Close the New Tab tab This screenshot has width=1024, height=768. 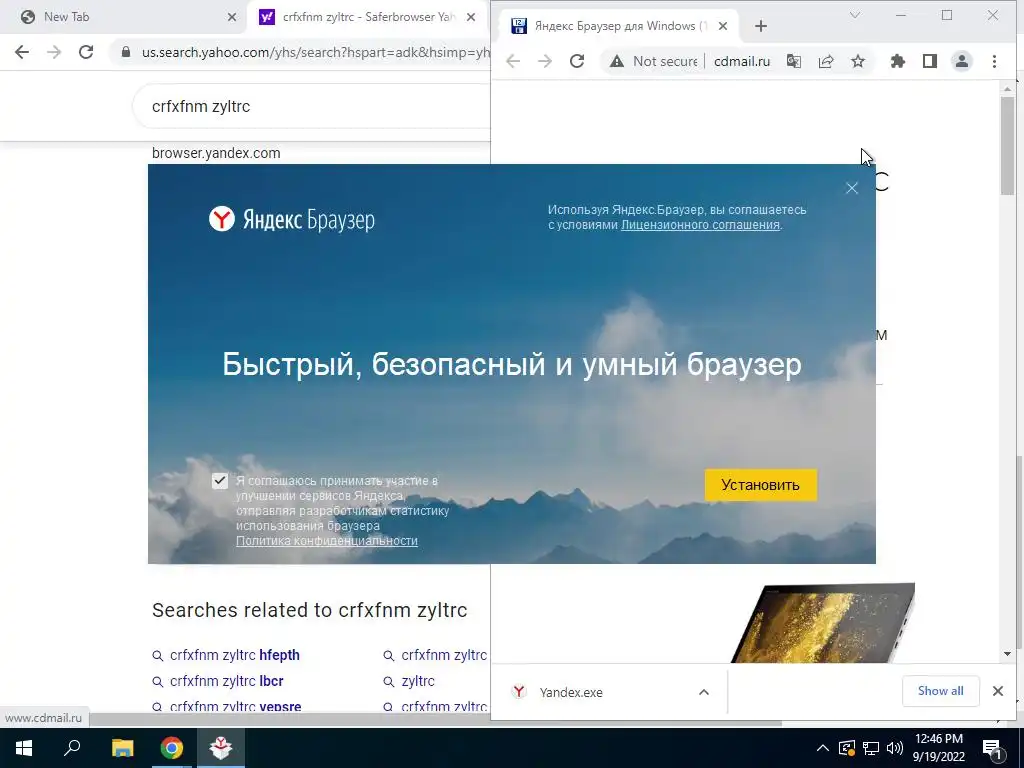point(232,18)
